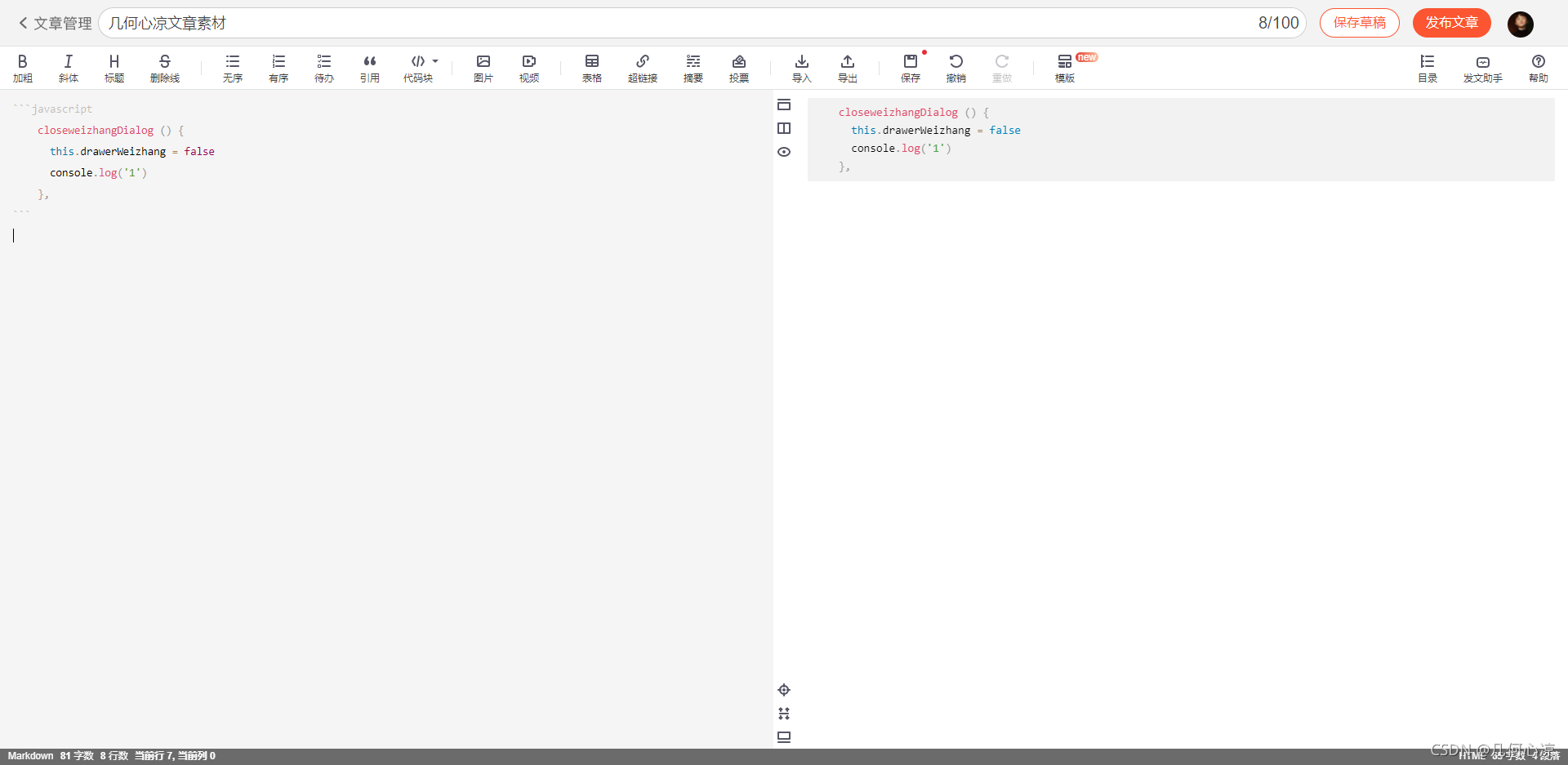Insert a to-do list (待办)
Viewport: 1568px width, 765px height.
pyautogui.click(x=324, y=68)
